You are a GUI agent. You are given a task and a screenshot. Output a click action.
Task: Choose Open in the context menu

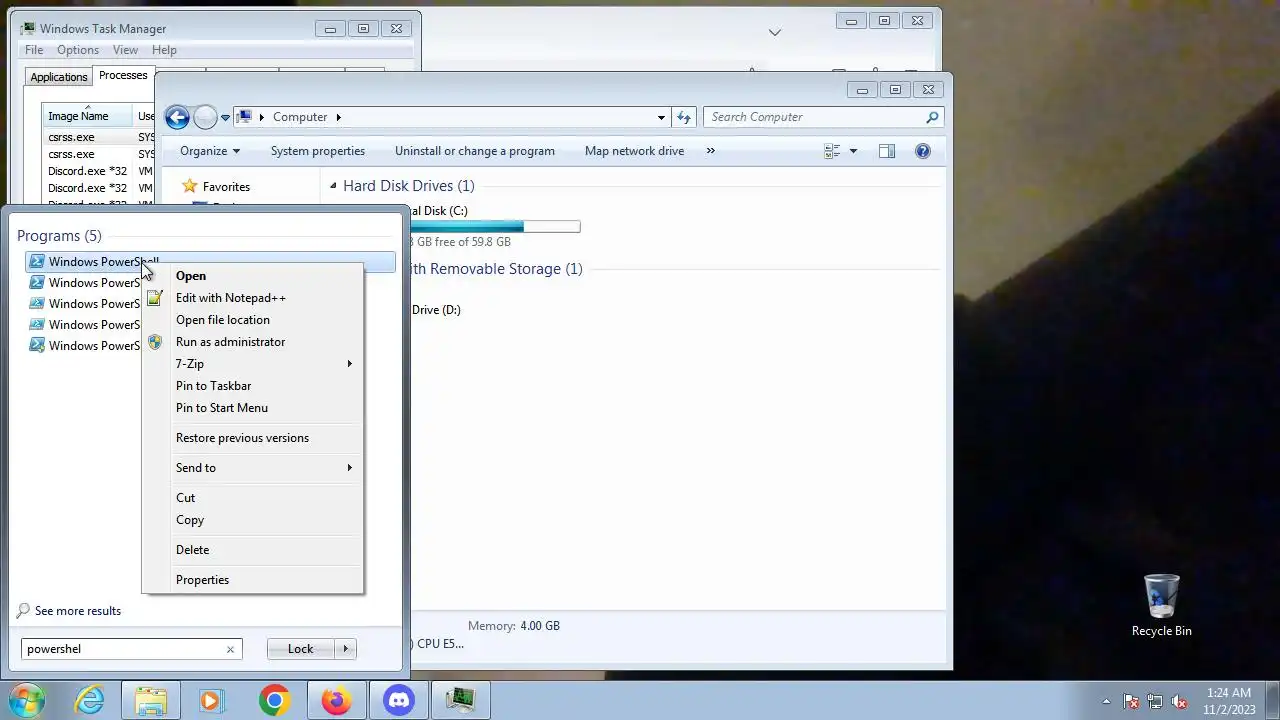[252, 276]
